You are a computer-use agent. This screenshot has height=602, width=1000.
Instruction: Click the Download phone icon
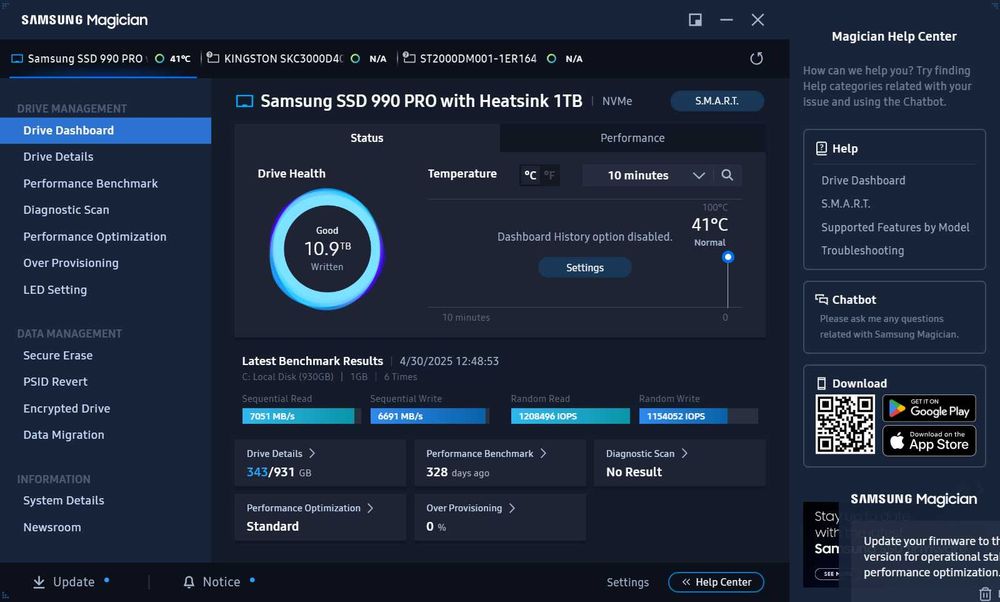point(821,383)
